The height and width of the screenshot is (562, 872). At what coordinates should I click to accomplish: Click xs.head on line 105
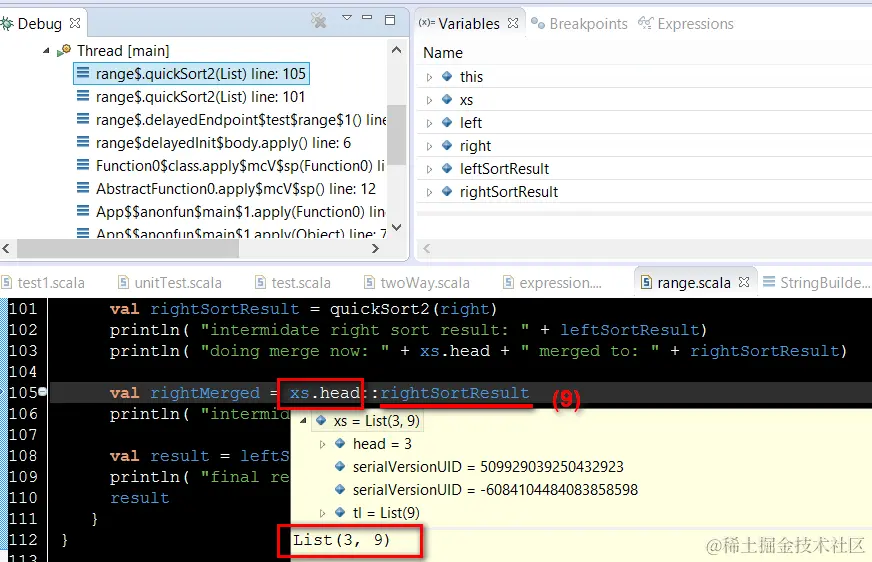(x=324, y=393)
